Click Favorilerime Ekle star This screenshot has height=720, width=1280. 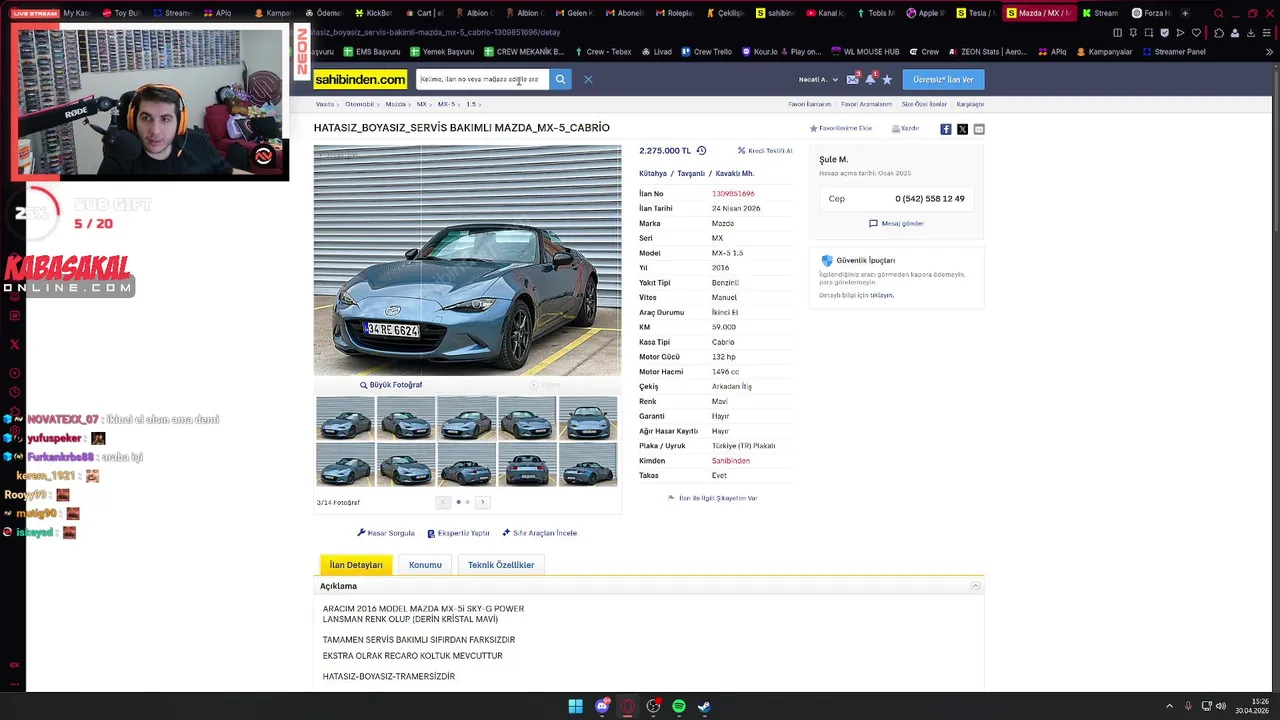(840, 128)
